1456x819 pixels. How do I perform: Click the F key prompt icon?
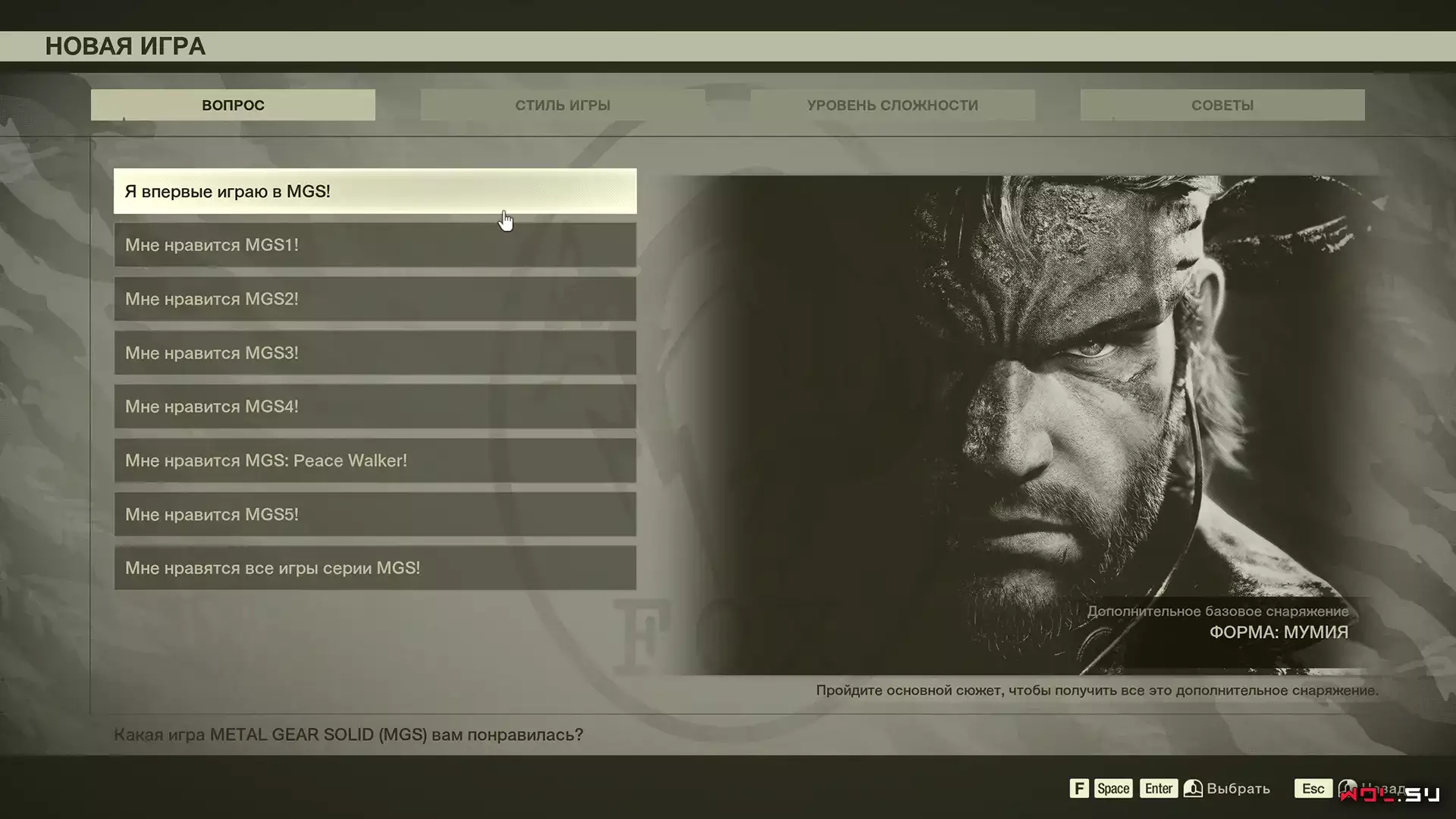pos(1079,789)
